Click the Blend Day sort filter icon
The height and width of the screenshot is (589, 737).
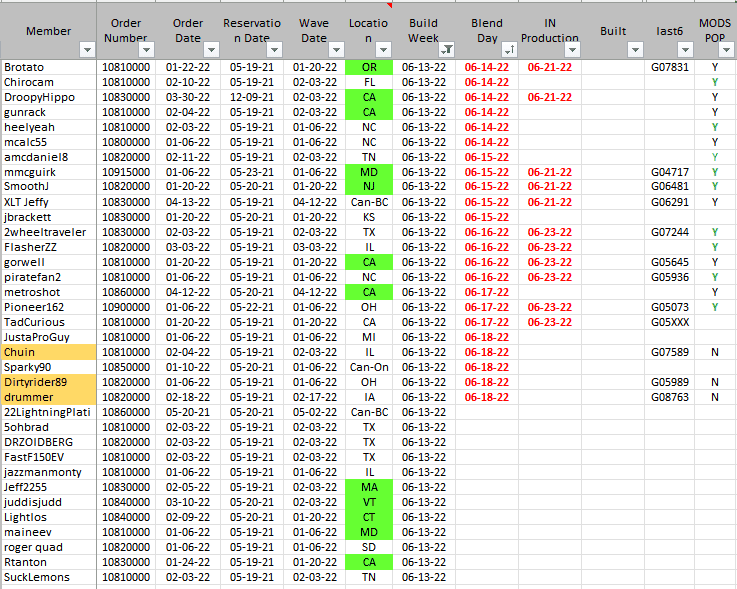pyautogui.click(x=508, y=49)
